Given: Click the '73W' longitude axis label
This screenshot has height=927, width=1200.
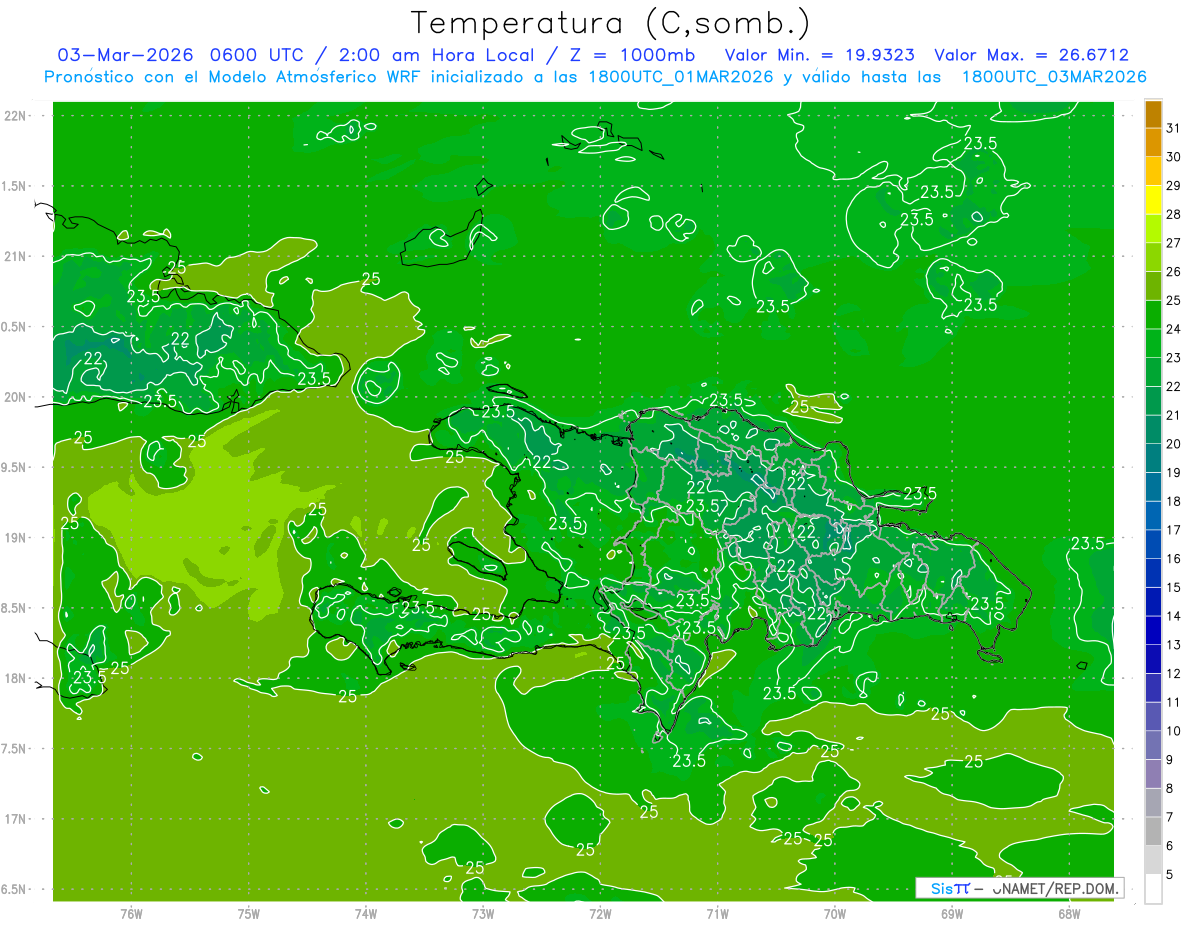Looking at the screenshot, I should (483, 913).
